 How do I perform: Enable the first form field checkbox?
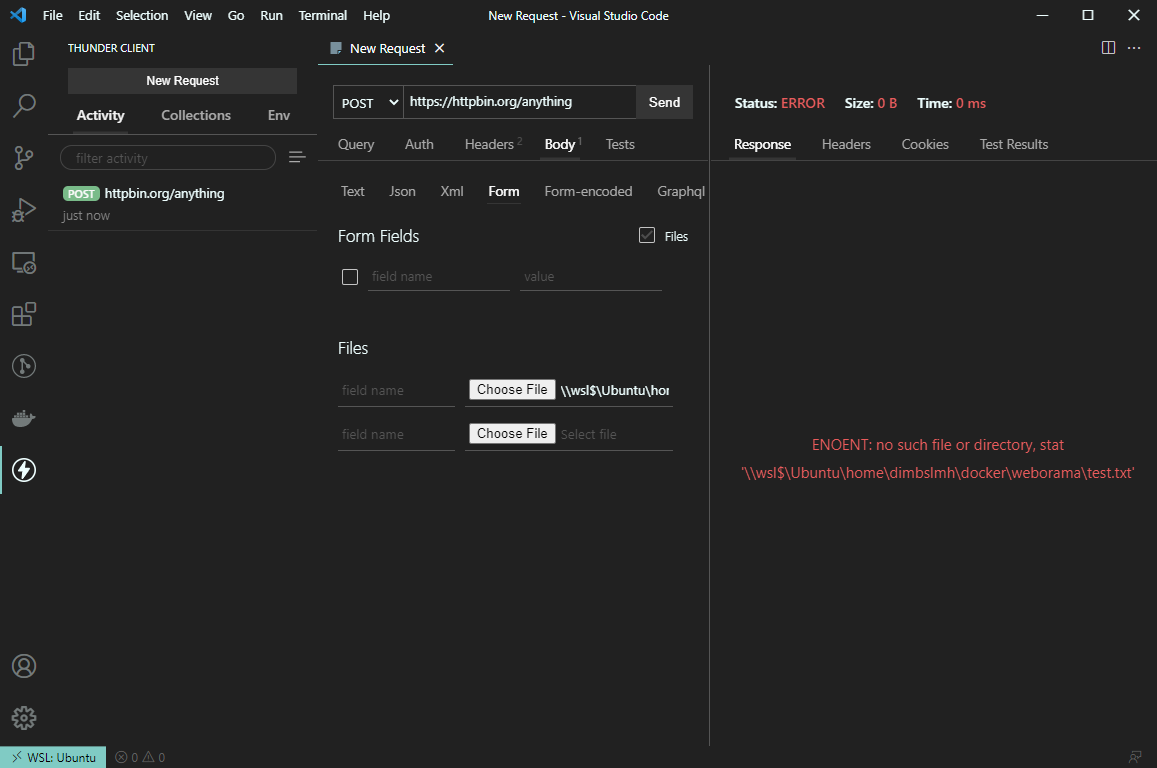point(350,276)
